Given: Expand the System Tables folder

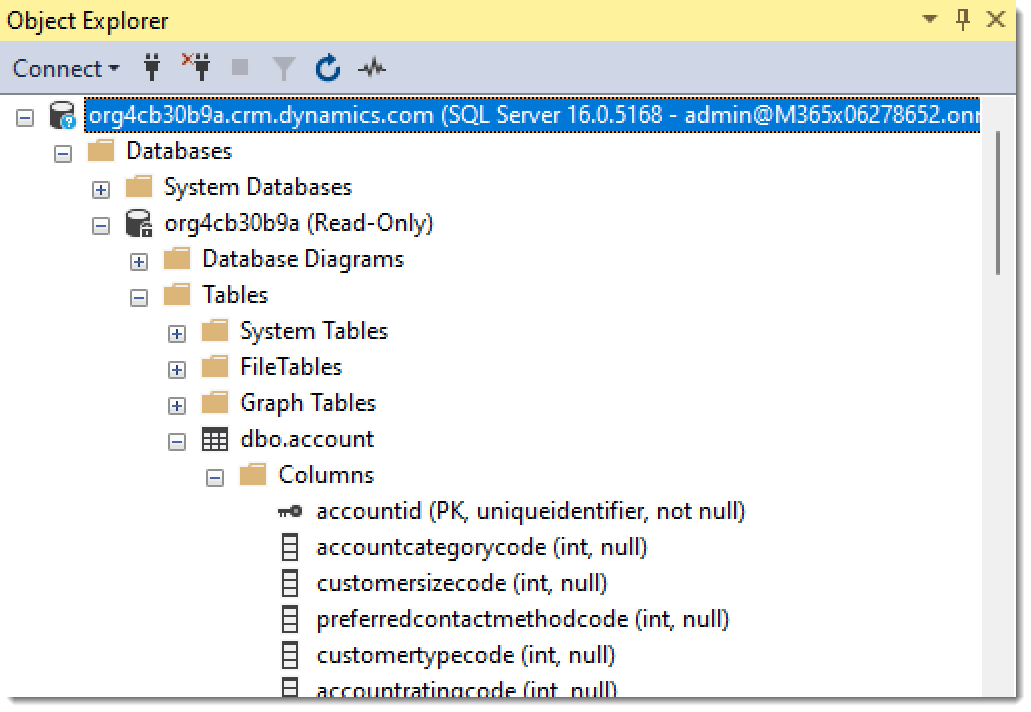Looking at the screenshot, I should 177,334.
